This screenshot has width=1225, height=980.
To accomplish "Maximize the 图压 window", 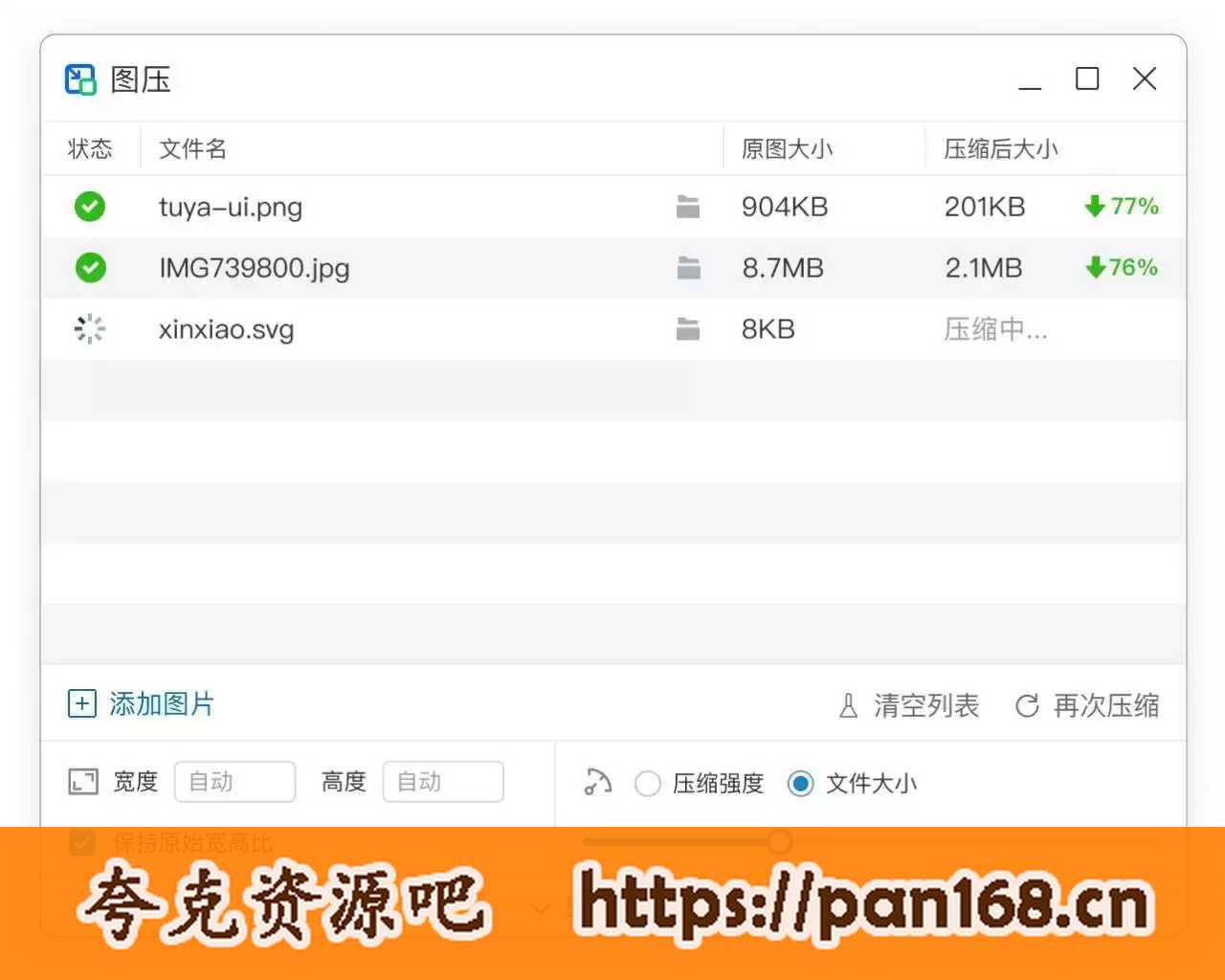I will pos(1087,78).
